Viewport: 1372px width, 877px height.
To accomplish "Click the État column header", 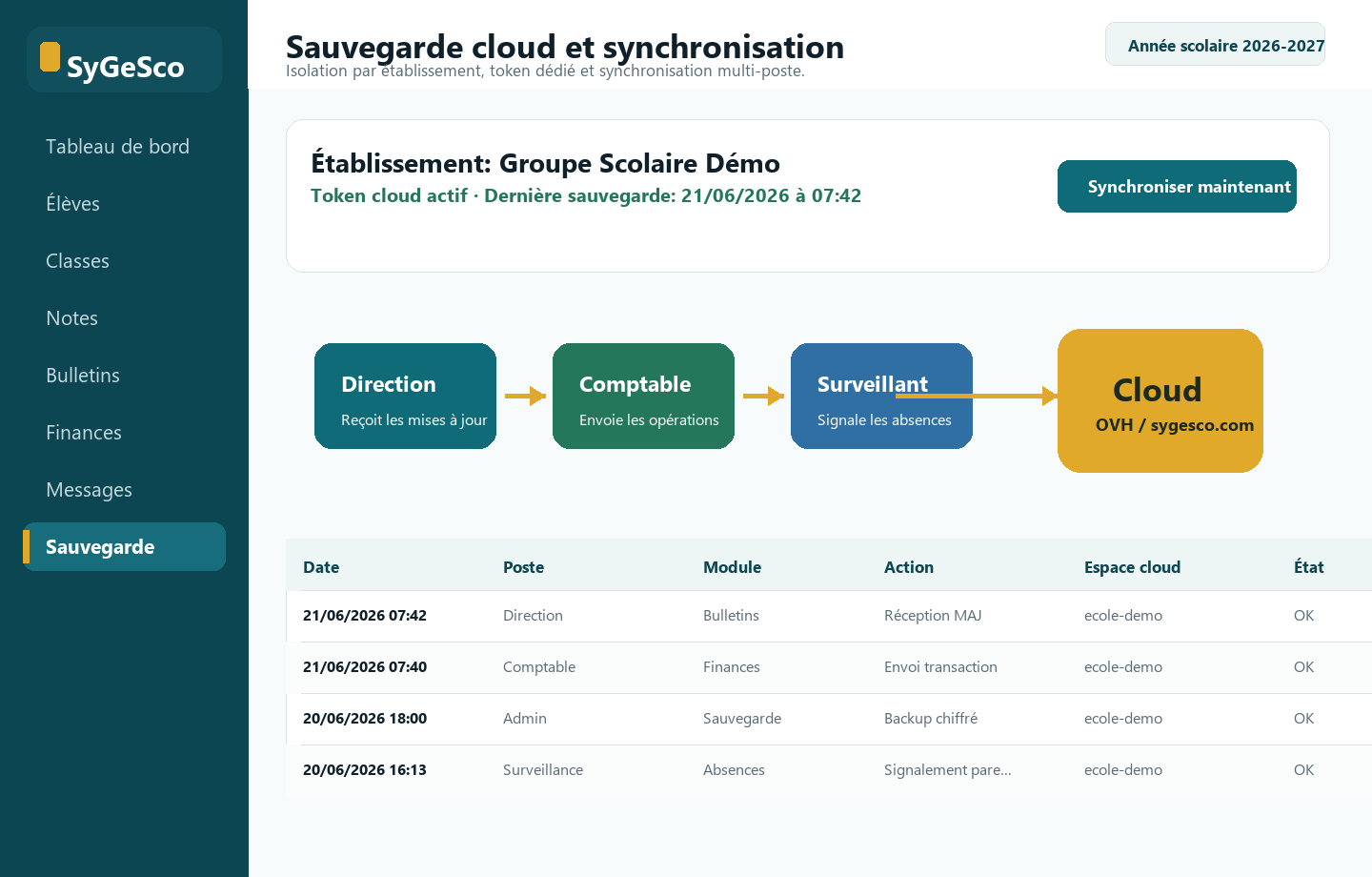I will click(1308, 567).
